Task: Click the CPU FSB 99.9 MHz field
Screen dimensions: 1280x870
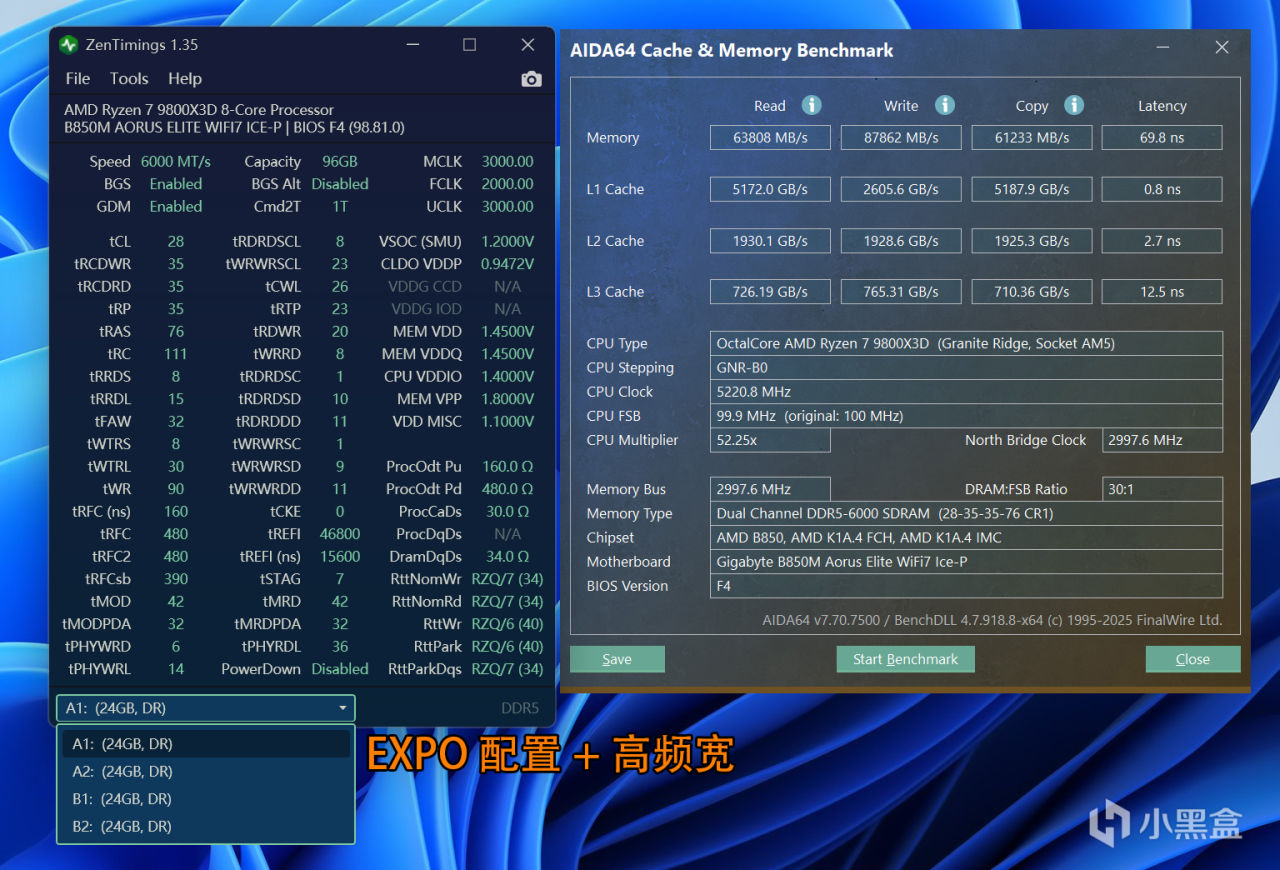Action: pos(966,415)
